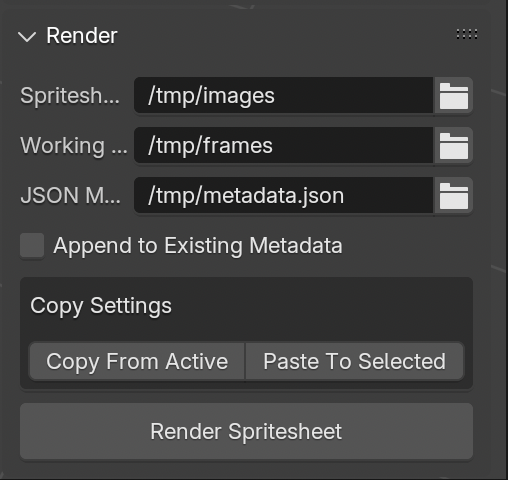Select the /tmp/images path field
The height and width of the screenshot is (480, 508).
point(284,96)
